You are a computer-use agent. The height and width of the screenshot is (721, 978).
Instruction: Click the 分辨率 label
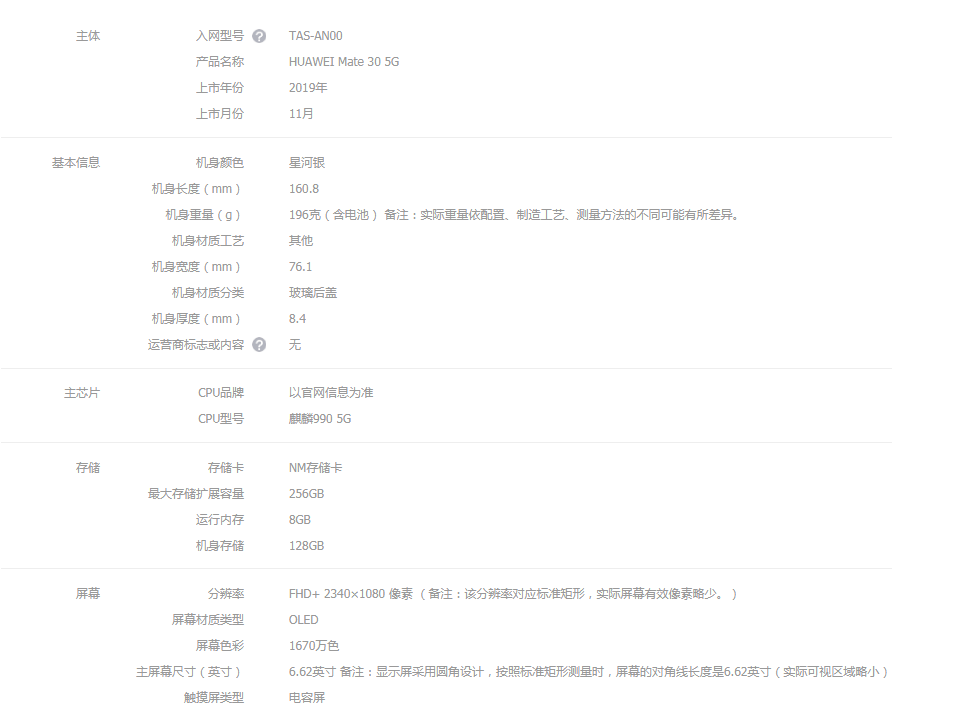click(226, 594)
